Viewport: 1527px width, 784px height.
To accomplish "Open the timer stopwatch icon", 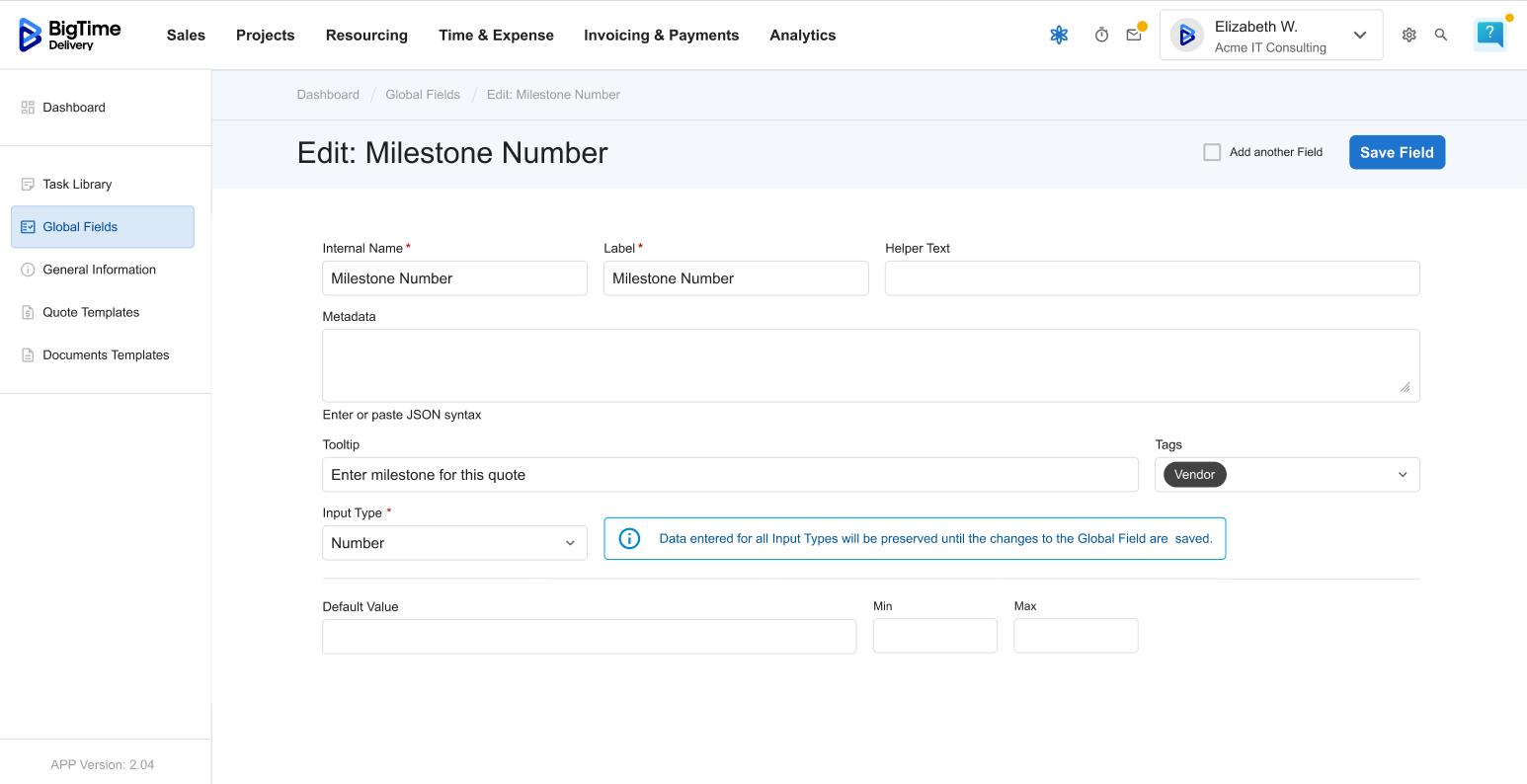I will click(x=1101, y=36).
